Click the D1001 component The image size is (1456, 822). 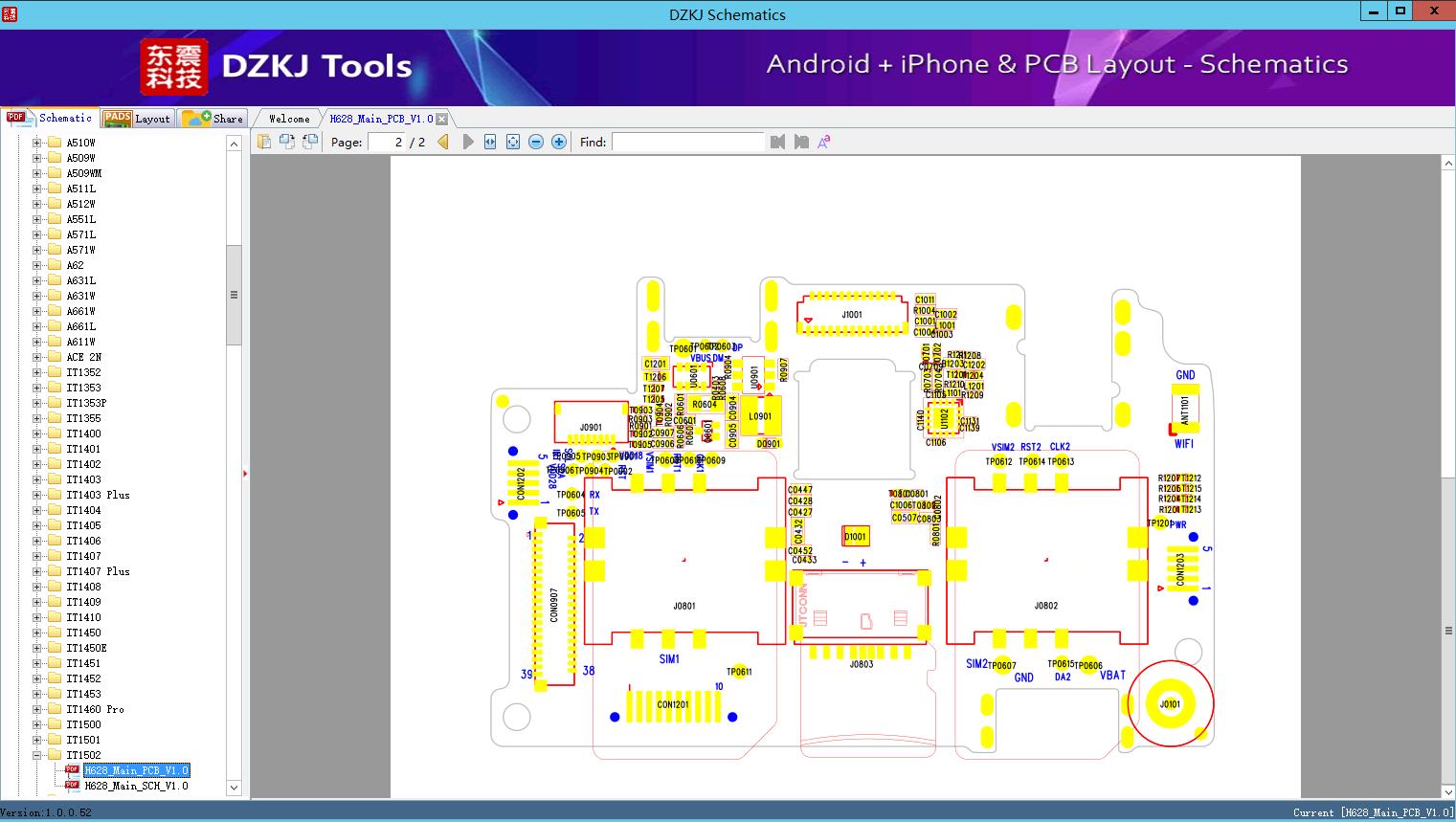coord(855,537)
